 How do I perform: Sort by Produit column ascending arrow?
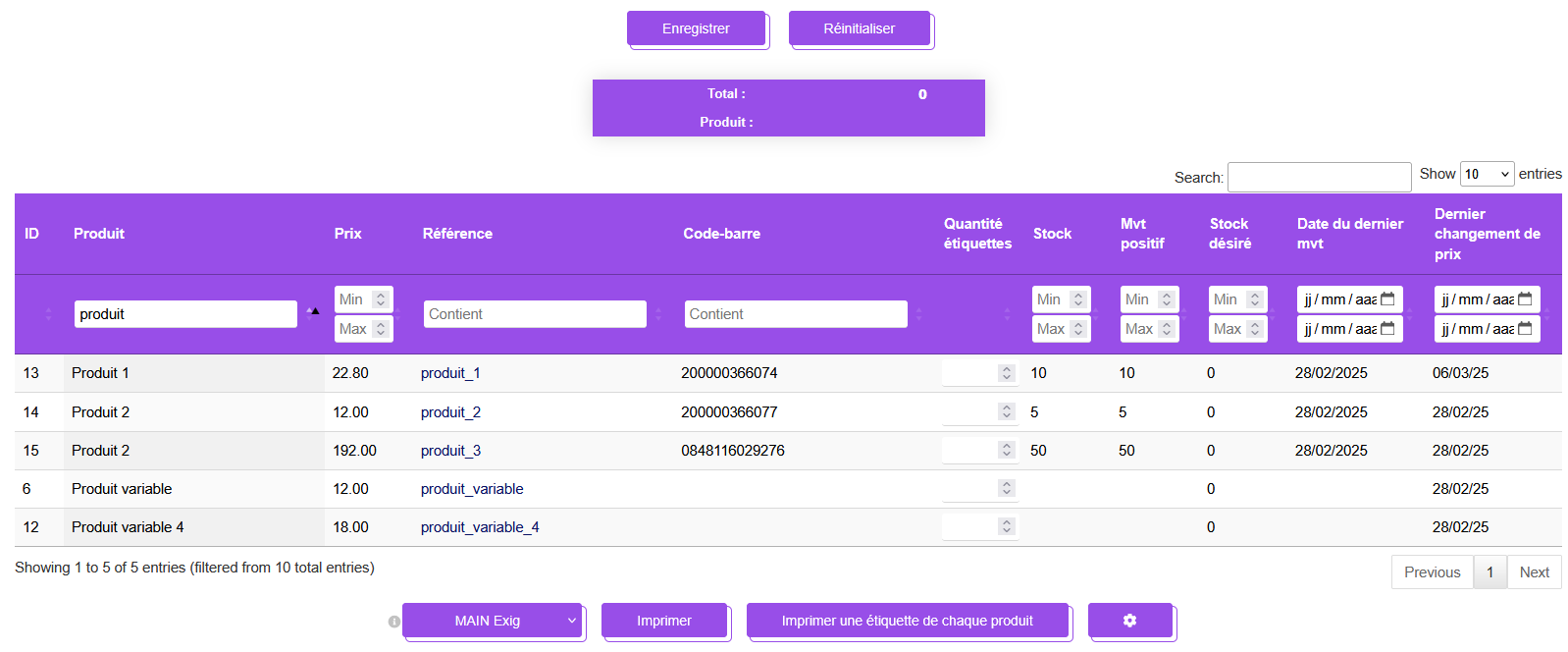coord(315,310)
